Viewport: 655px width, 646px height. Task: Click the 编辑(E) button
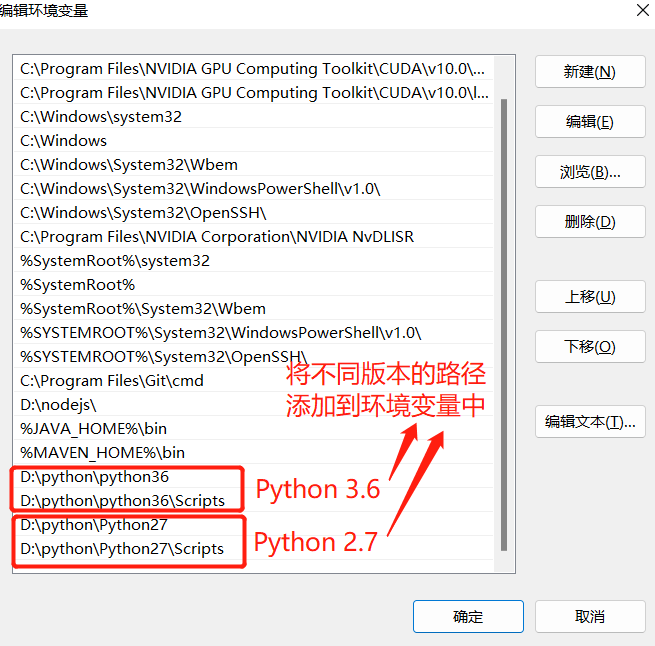590,122
